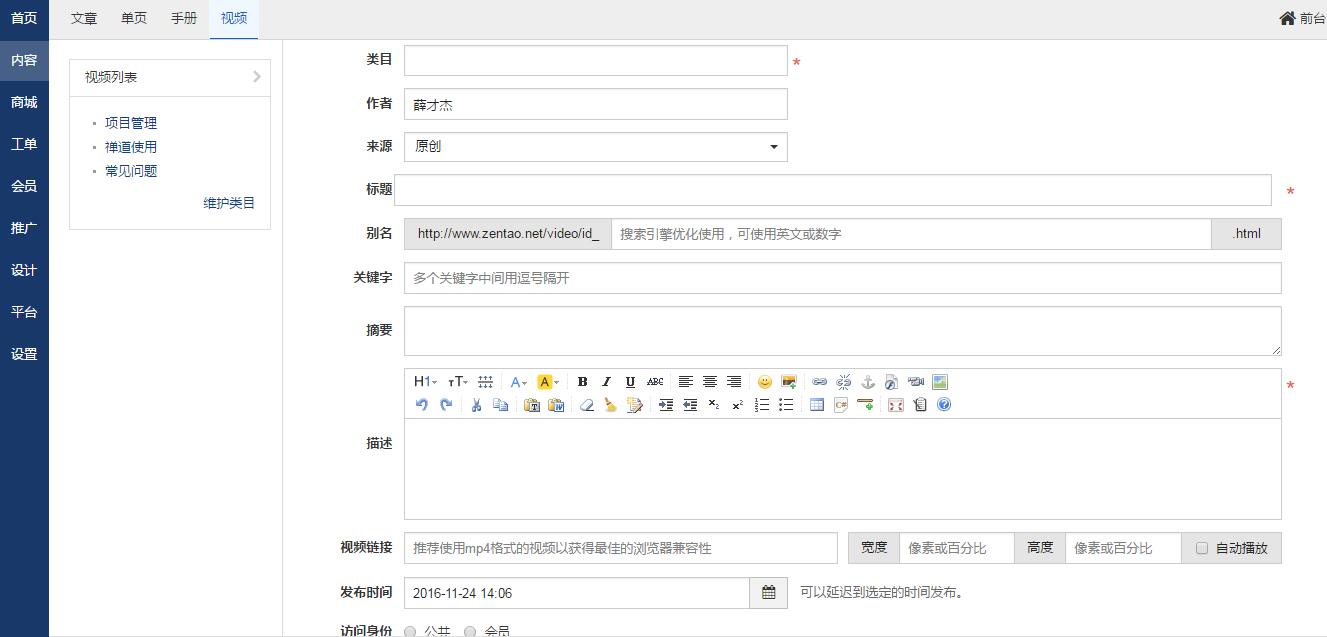1327x637 pixels.
Task: Select the 公共 access radio option
Action: pos(411,631)
